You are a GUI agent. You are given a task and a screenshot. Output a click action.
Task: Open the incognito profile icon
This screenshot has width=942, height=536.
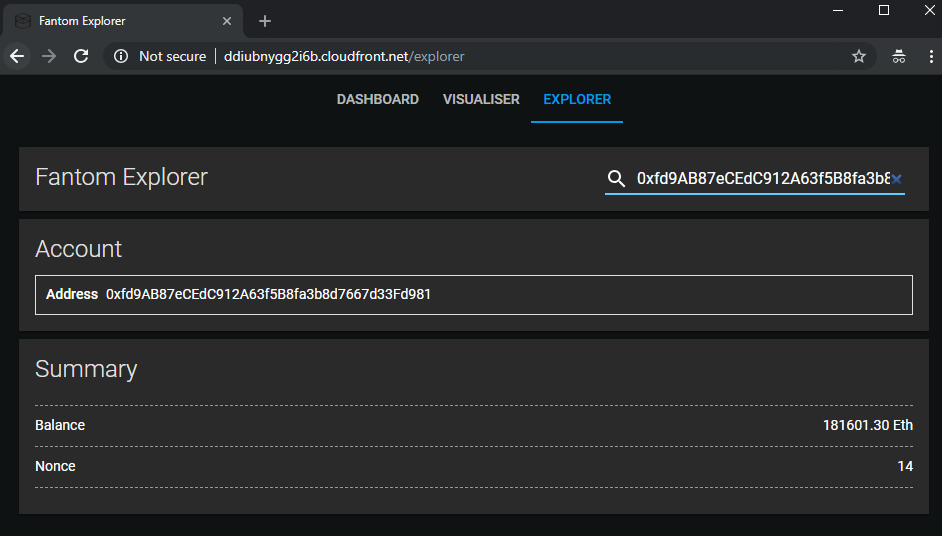point(899,56)
